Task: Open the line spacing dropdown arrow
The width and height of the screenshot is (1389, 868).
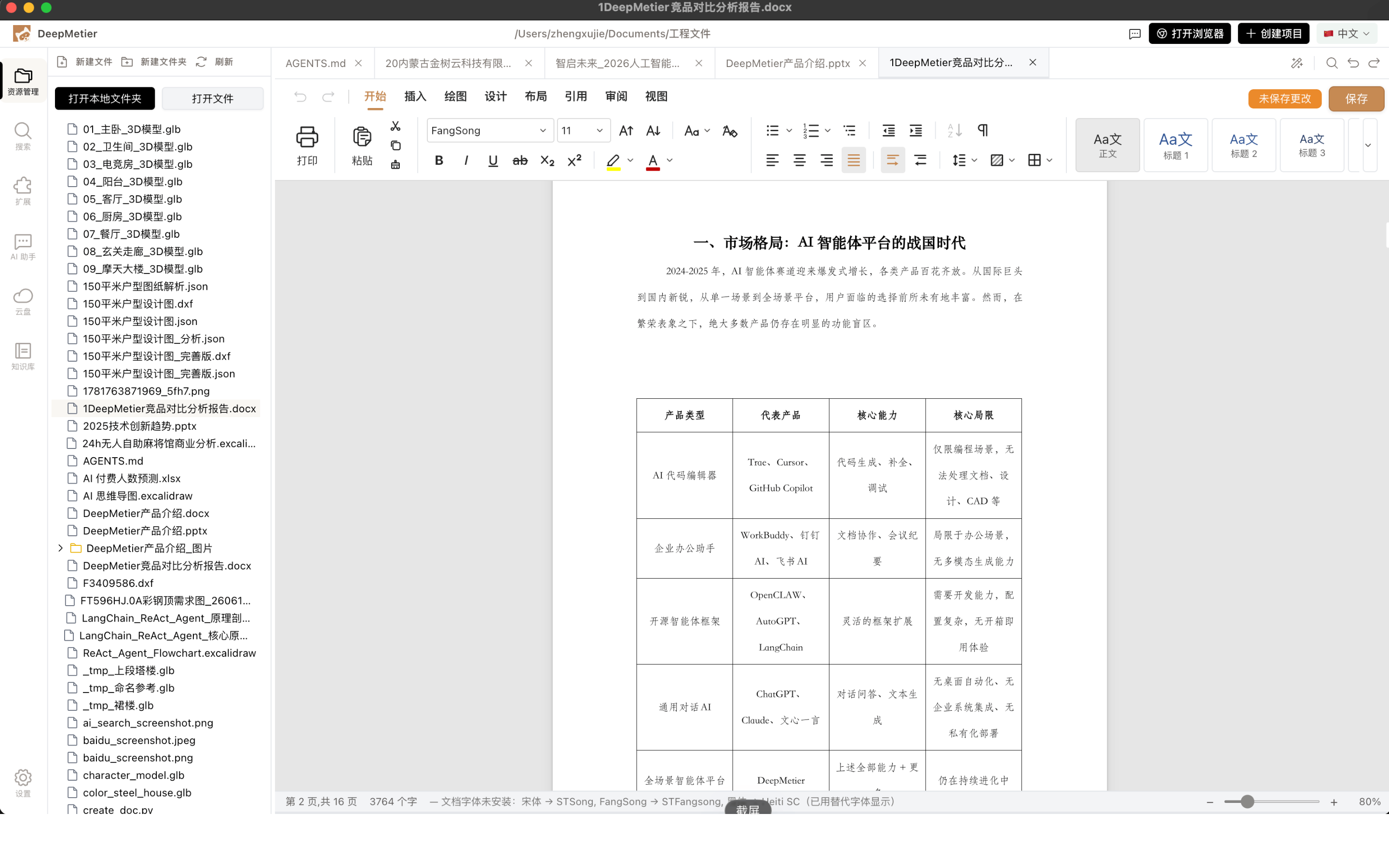Action: point(974,161)
